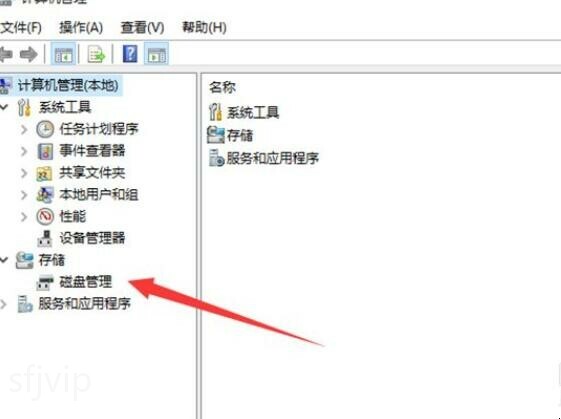The image size is (561, 419).
Task: Click the Forward arrow toolbar icon
Action: (x=28, y=54)
